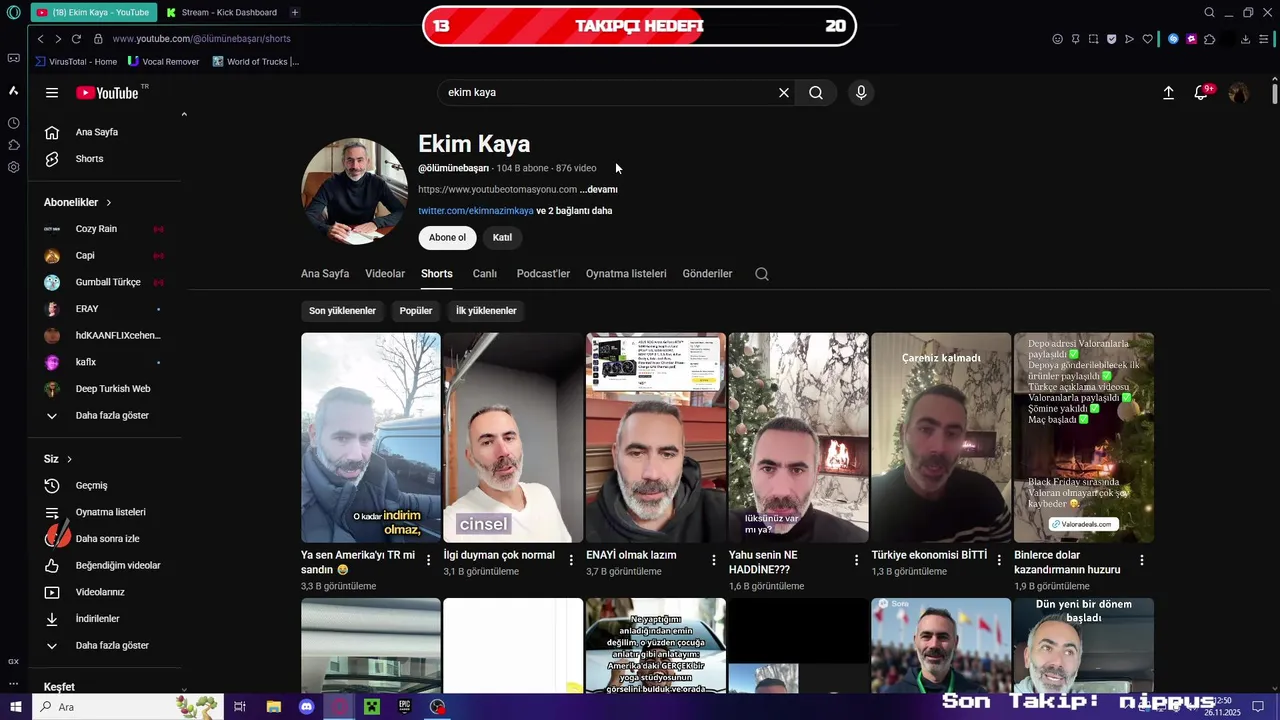Open options for 'Binlerce dolar kazandırmanın huzuru' short
Image resolution: width=1280 pixels, height=720 pixels.
pos(1142,560)
